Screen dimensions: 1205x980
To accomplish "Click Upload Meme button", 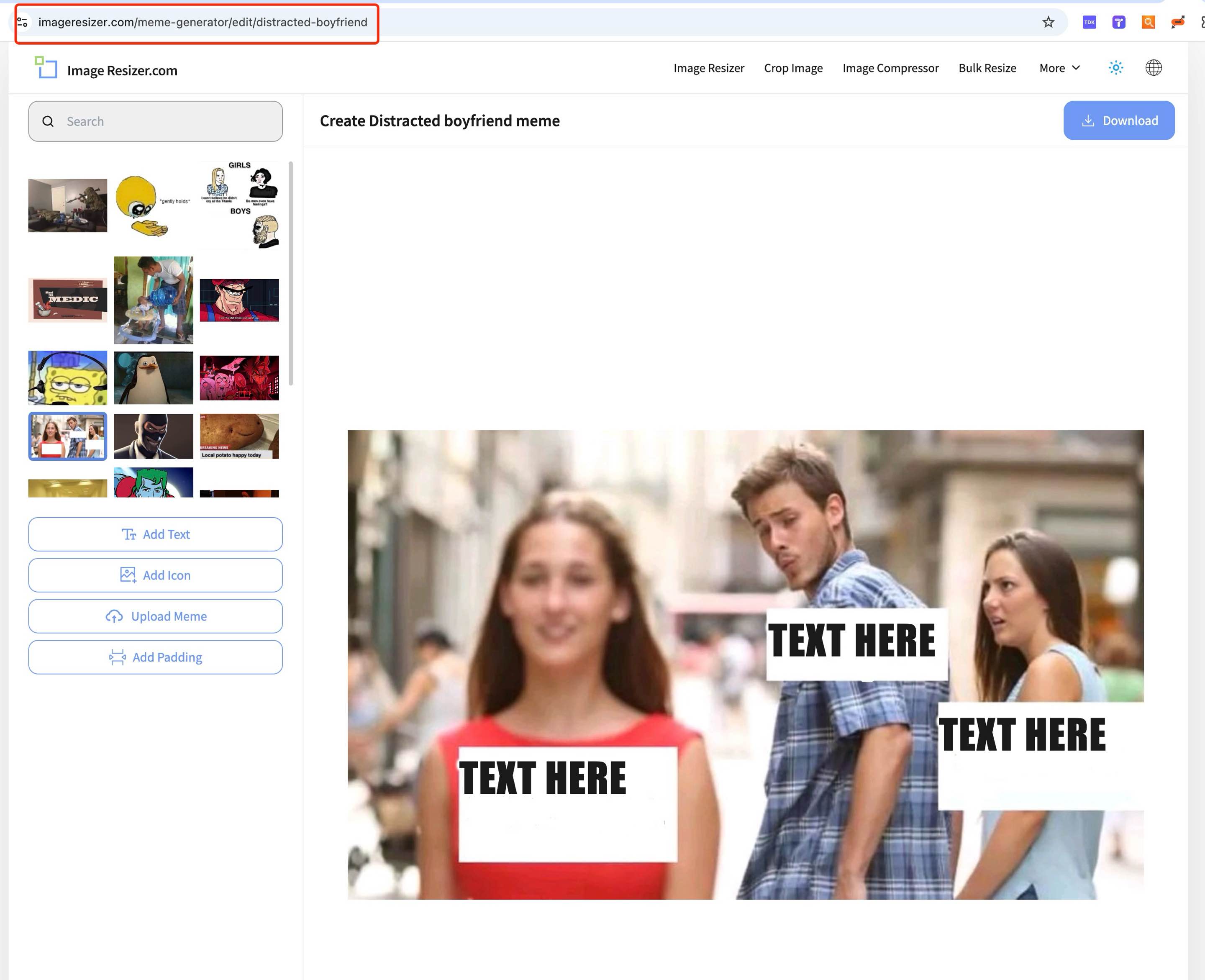I will pyautogui.click(x=155, y=616).
